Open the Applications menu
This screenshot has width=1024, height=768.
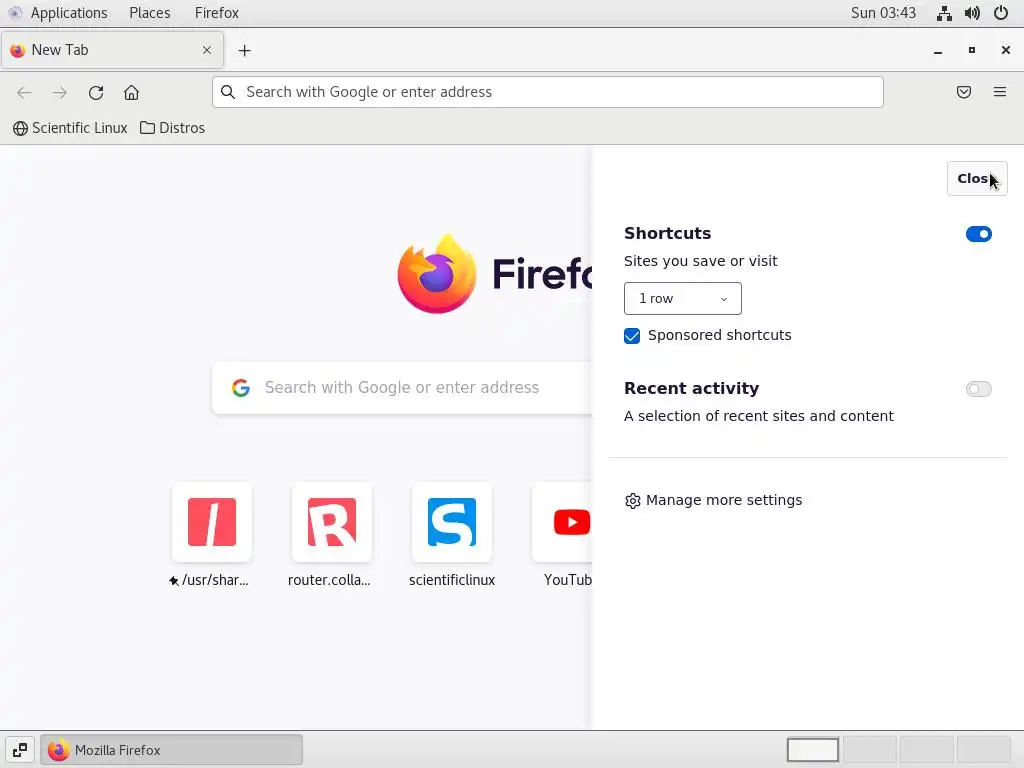69,13
